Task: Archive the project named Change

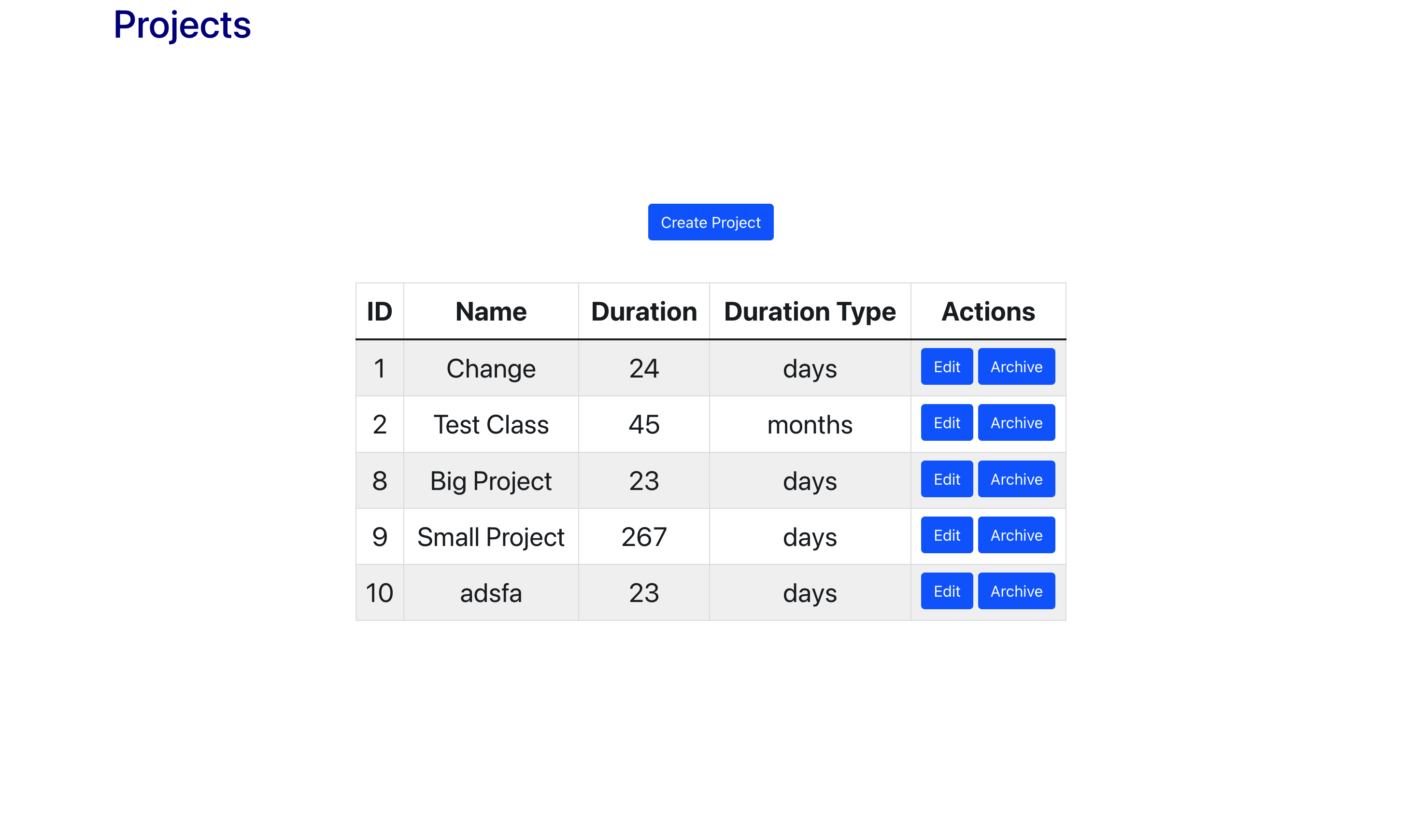Action: point(1016,367)
